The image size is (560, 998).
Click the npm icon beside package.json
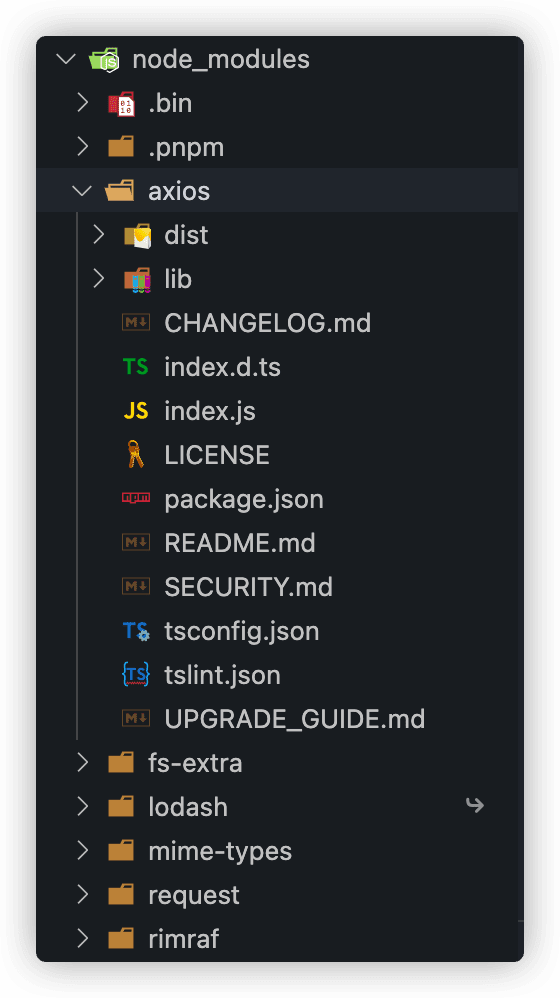136,498
